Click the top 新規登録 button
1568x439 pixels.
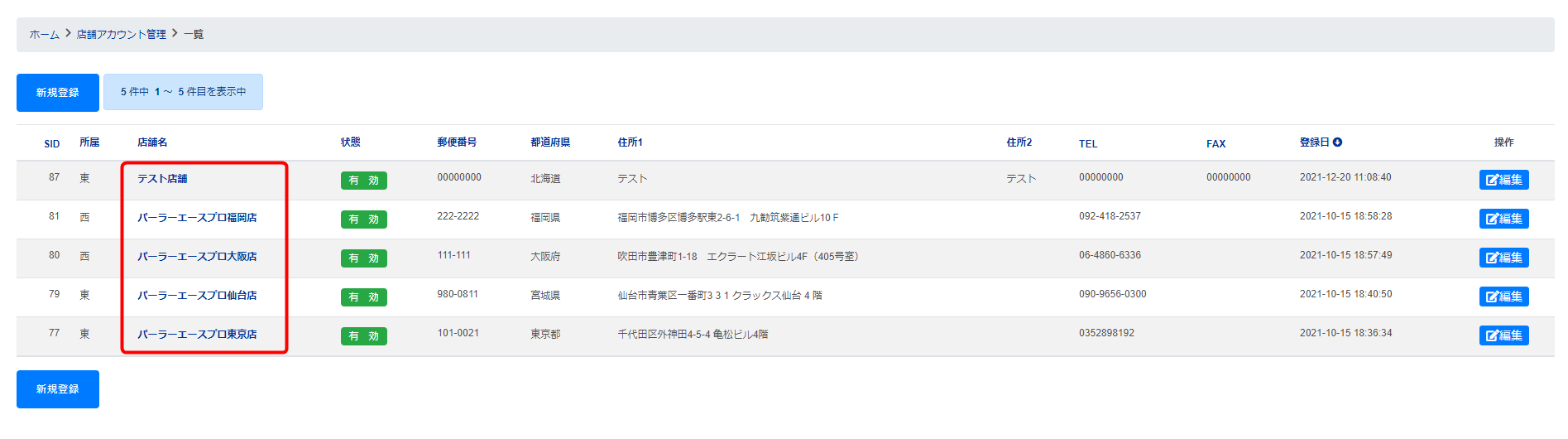[x=57, y=93]
